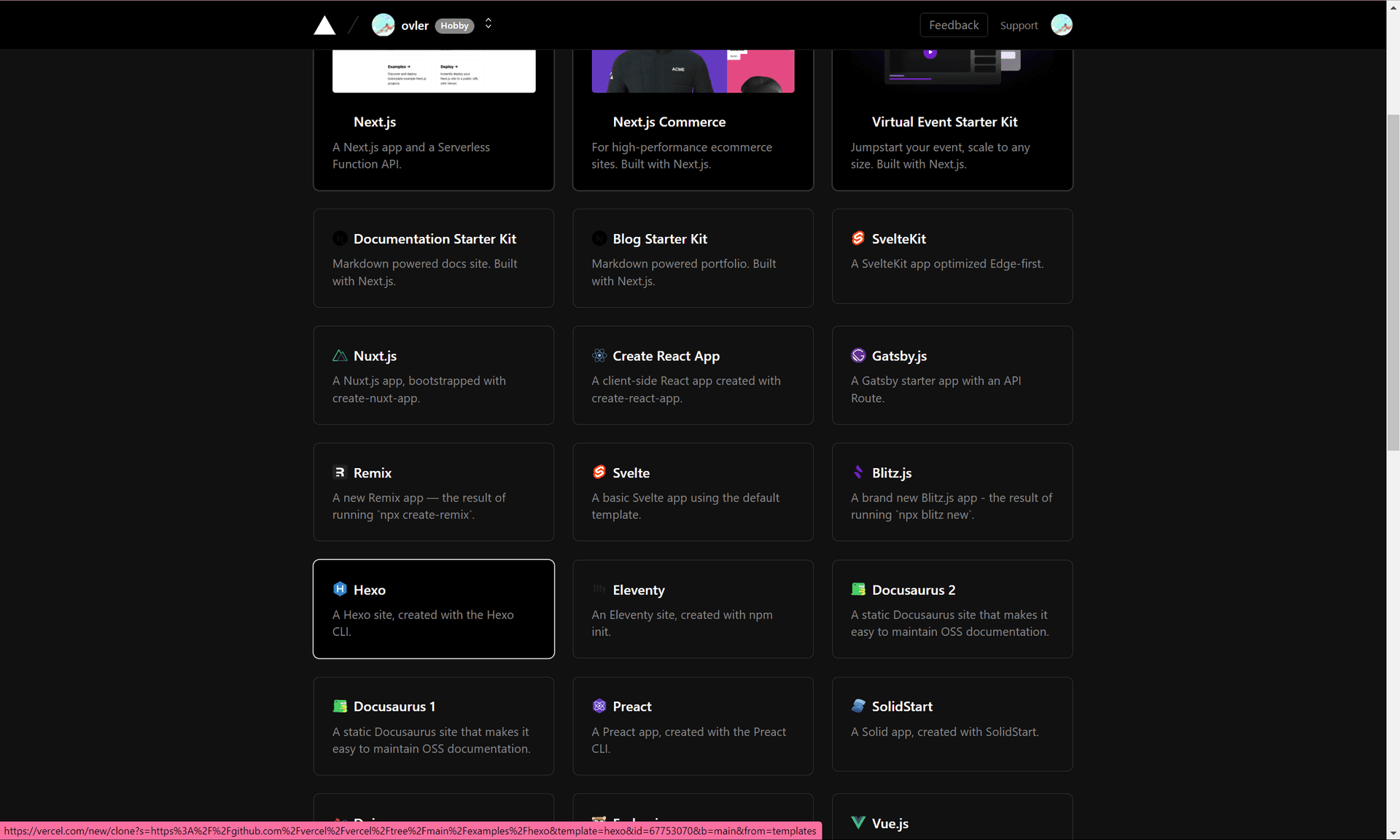Viewport: 1400px width, 840px height.
Task: Click 'A Preact app, created with the Preact CLI.'
Action: click(x=688, y=740)
